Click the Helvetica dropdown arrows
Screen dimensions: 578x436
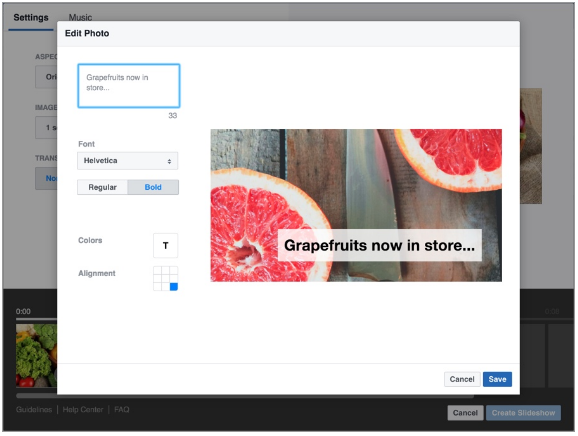(169, 161)
